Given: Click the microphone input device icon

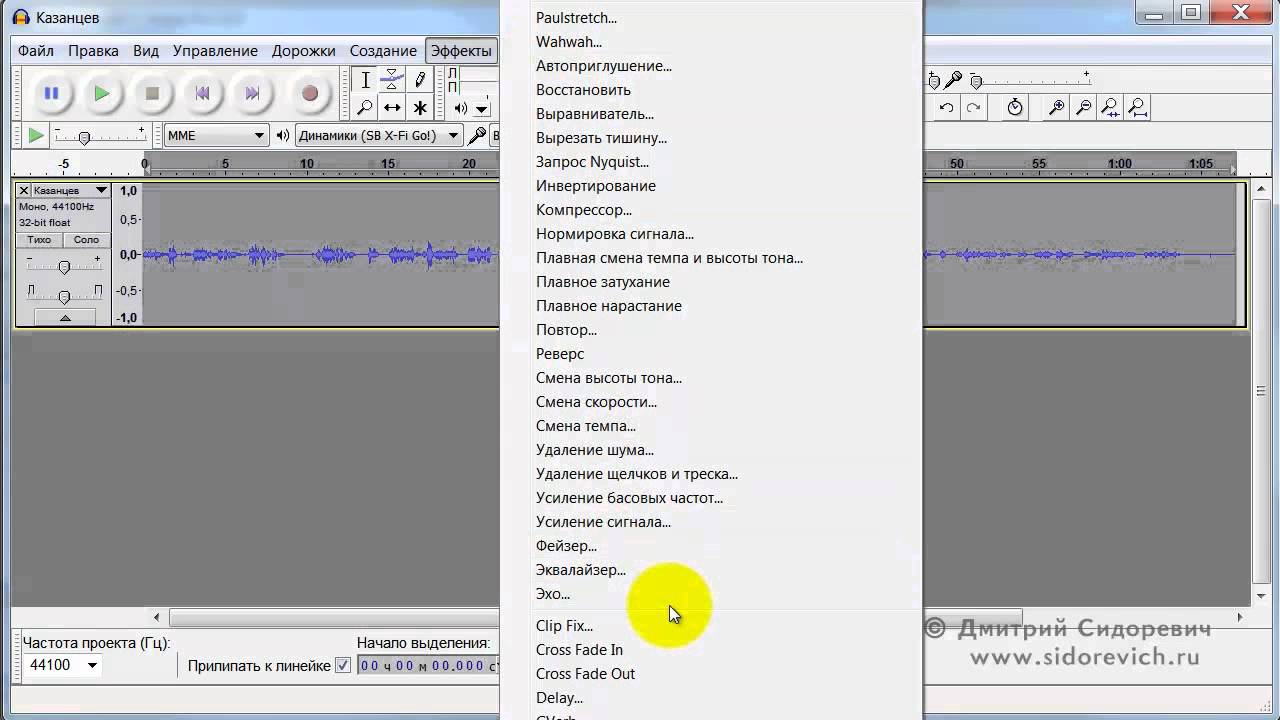Looking at the screenshot, I should [x=478, y=135].
